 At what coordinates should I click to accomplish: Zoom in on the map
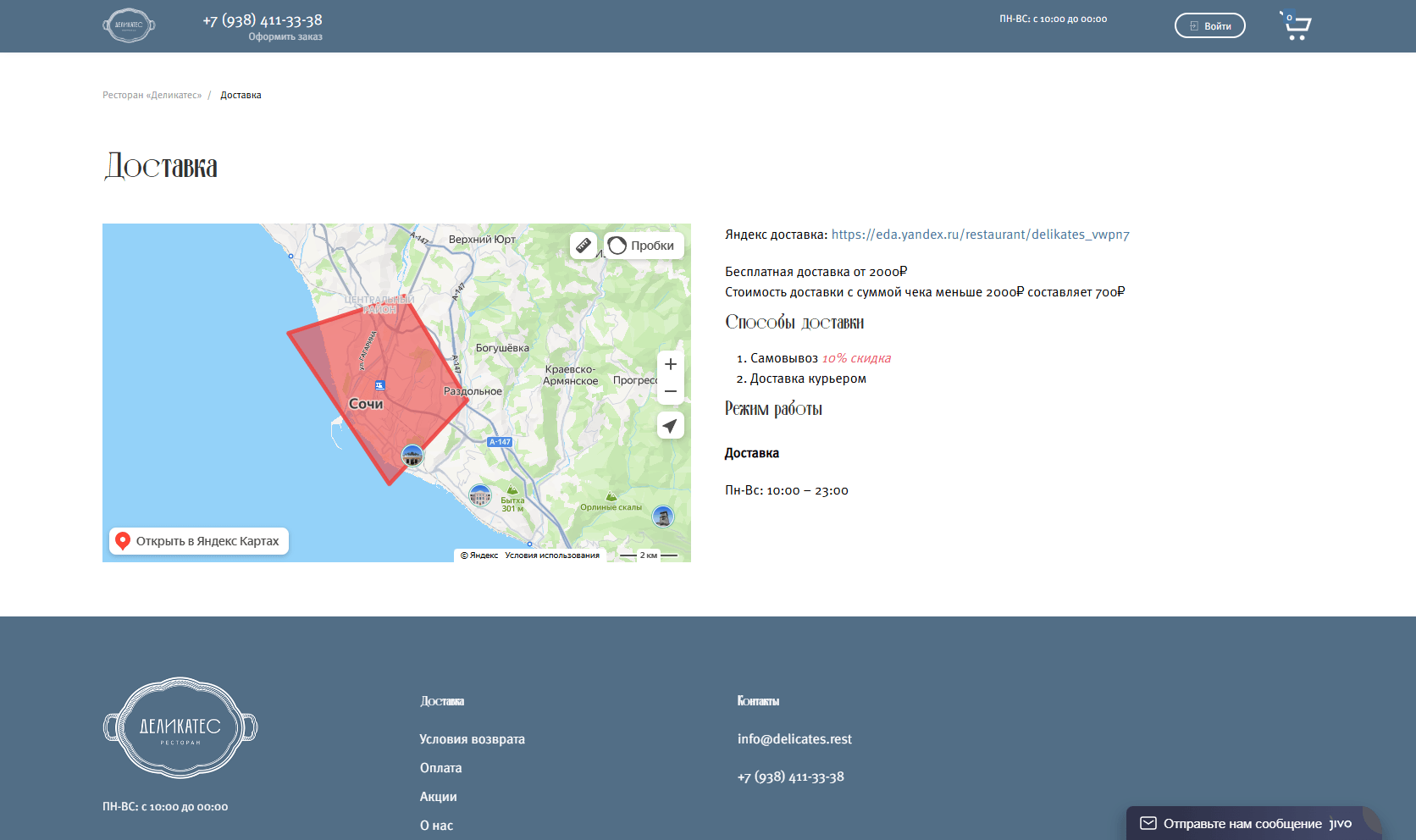671,364
